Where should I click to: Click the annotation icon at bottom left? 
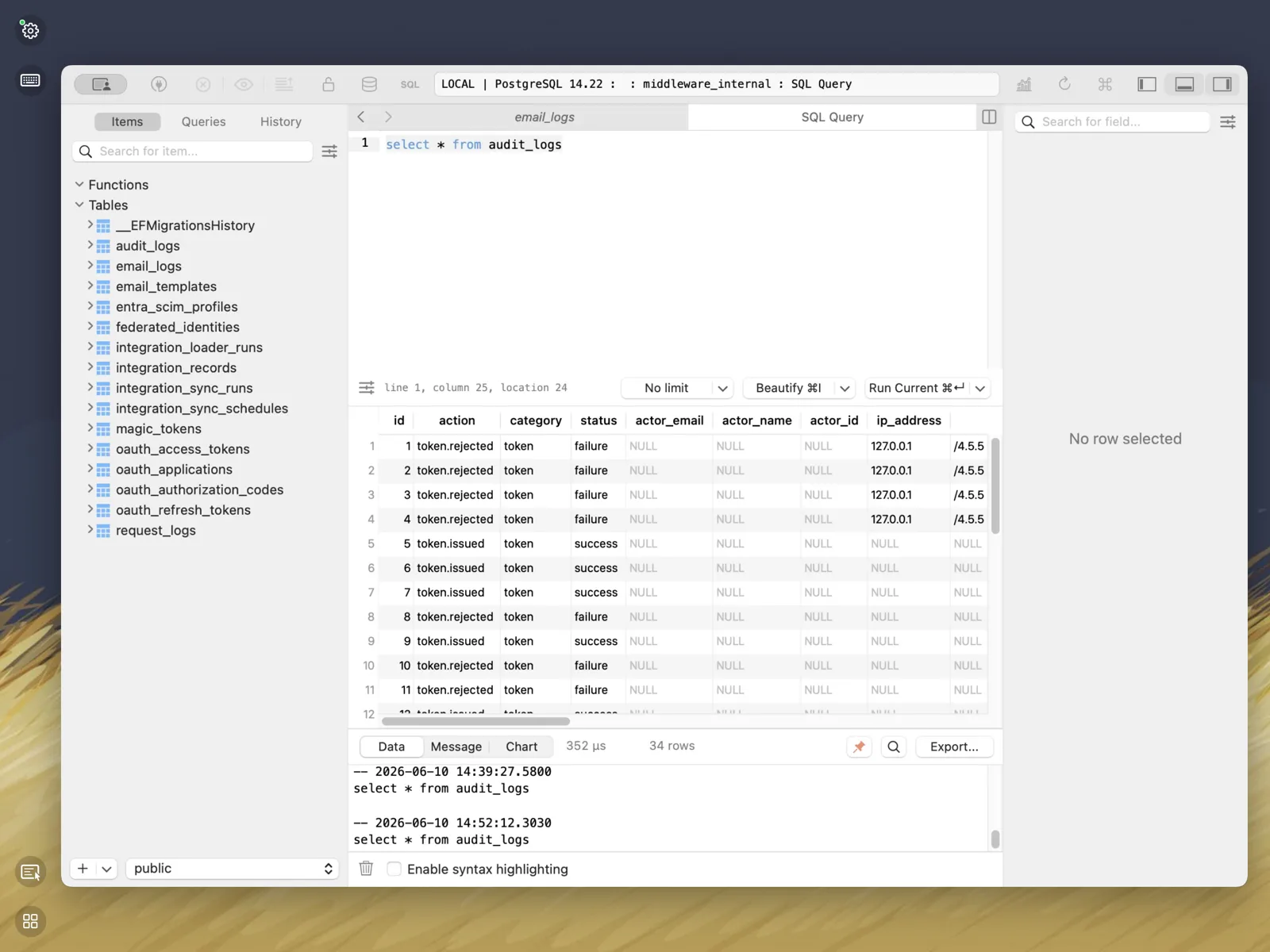30,873
